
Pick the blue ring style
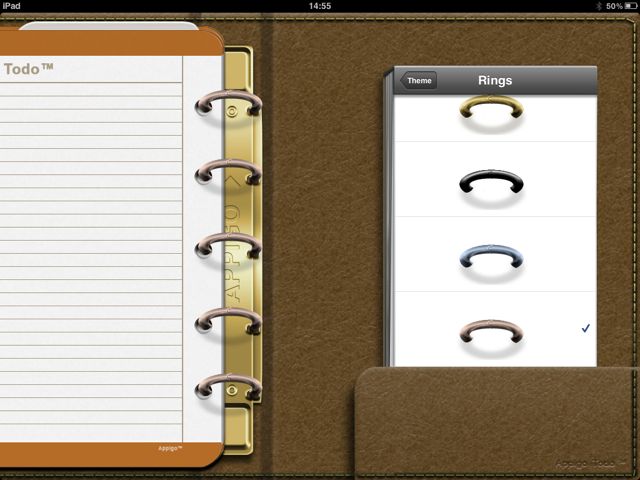[x=495, y=255]
